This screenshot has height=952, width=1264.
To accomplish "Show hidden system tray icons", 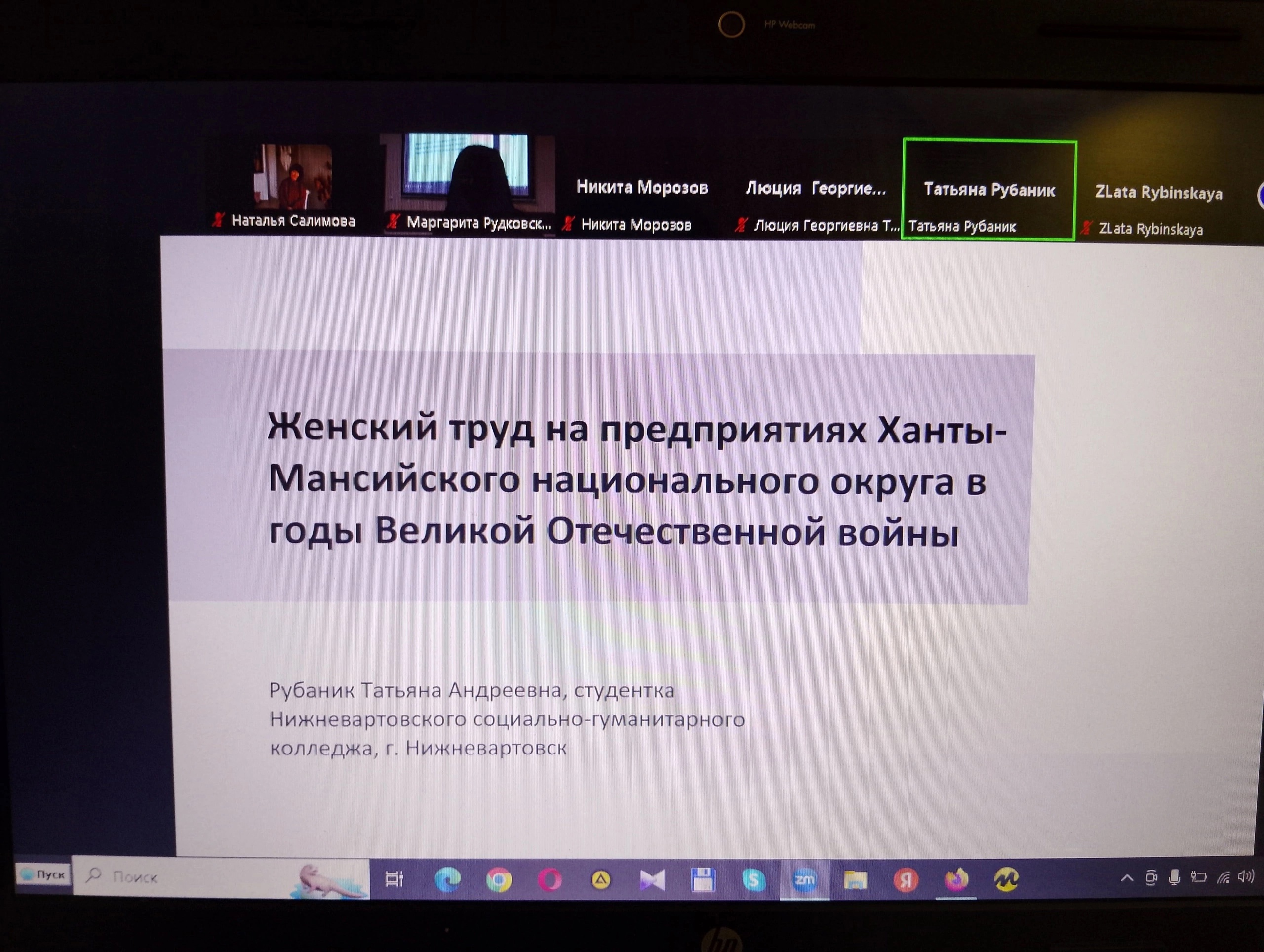I will tap(1127, 878).
